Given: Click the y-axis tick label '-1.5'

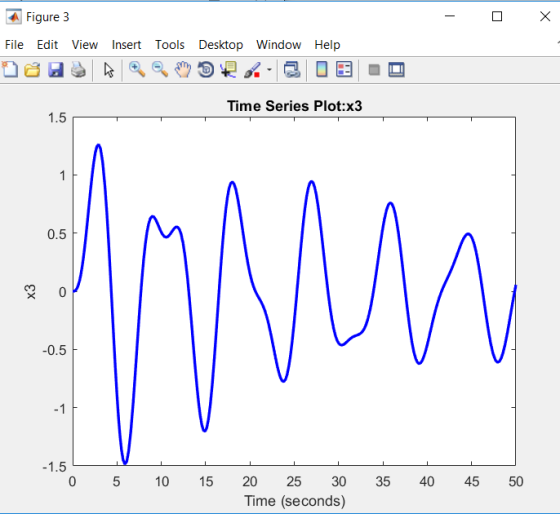Looking at the screenshot, I should [x=54, y=466].
